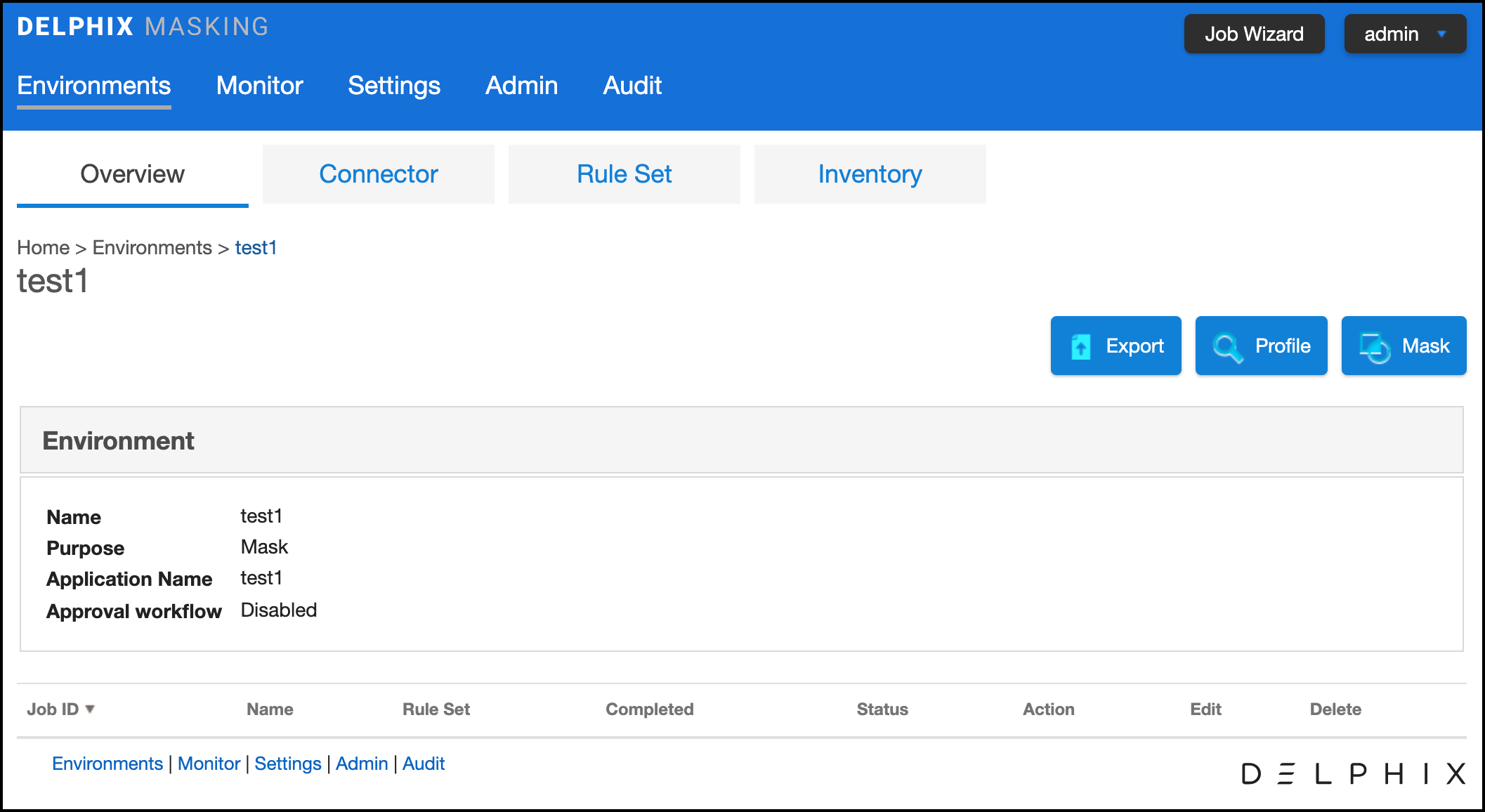Click the test1 breadcrumb link
This screenshot has width=1485, height=812.
pyautogui.click(x=256, y=248)
